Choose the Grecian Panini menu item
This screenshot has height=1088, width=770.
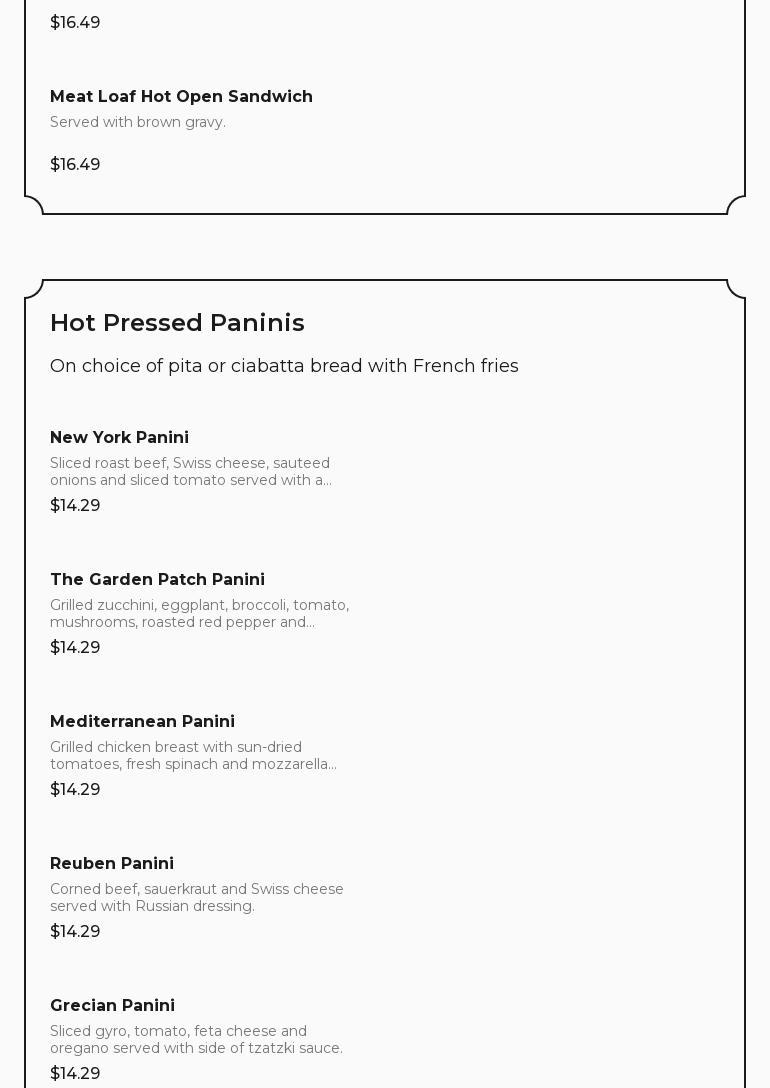click(x=112, y=1006)
